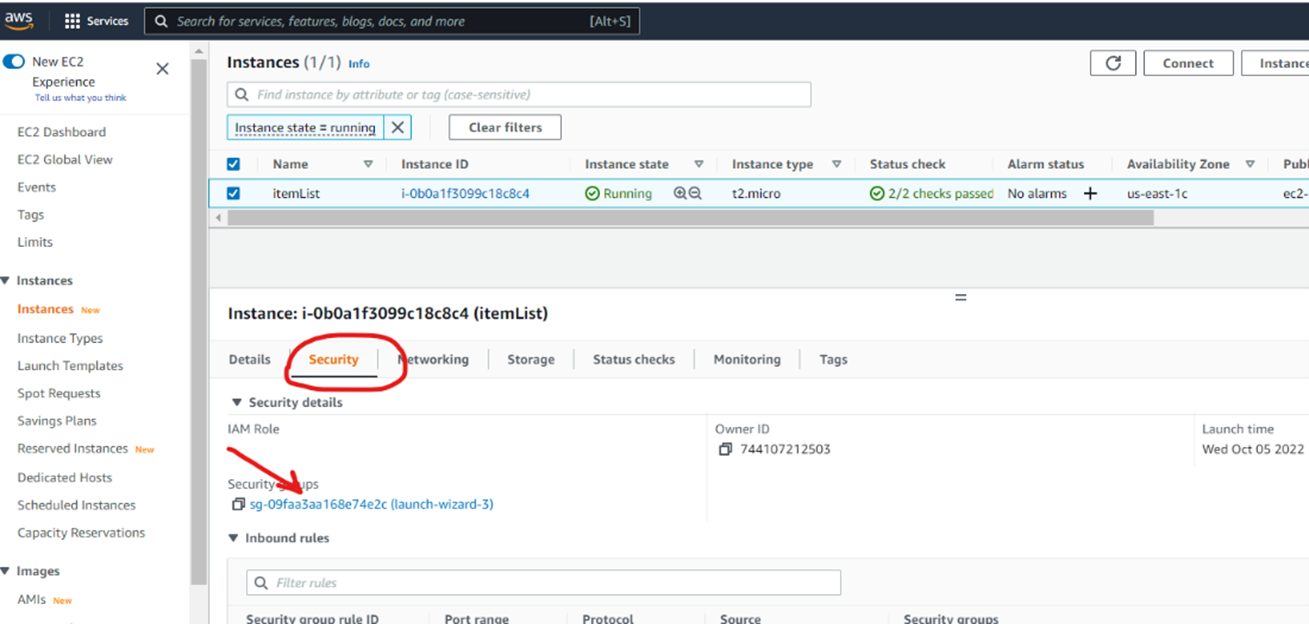Click the green Running status icon
The width and height of the screenshot is (1309, 624).
tap(592, 194)
